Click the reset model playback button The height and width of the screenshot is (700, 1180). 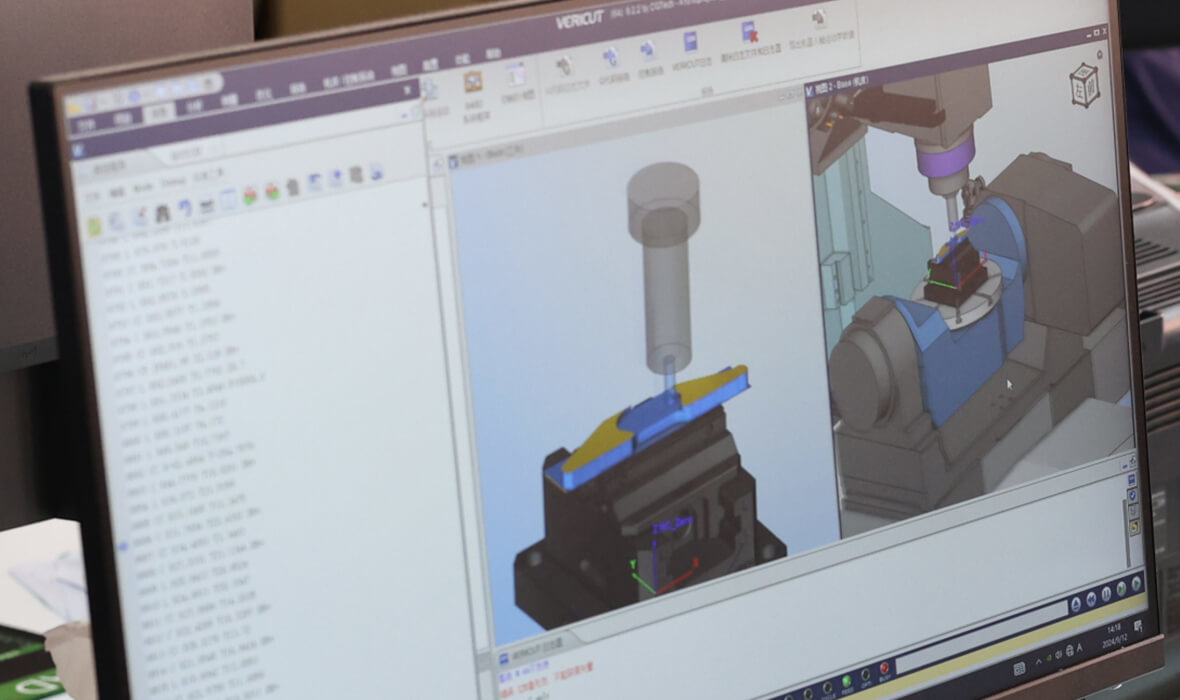[1076, 604]
